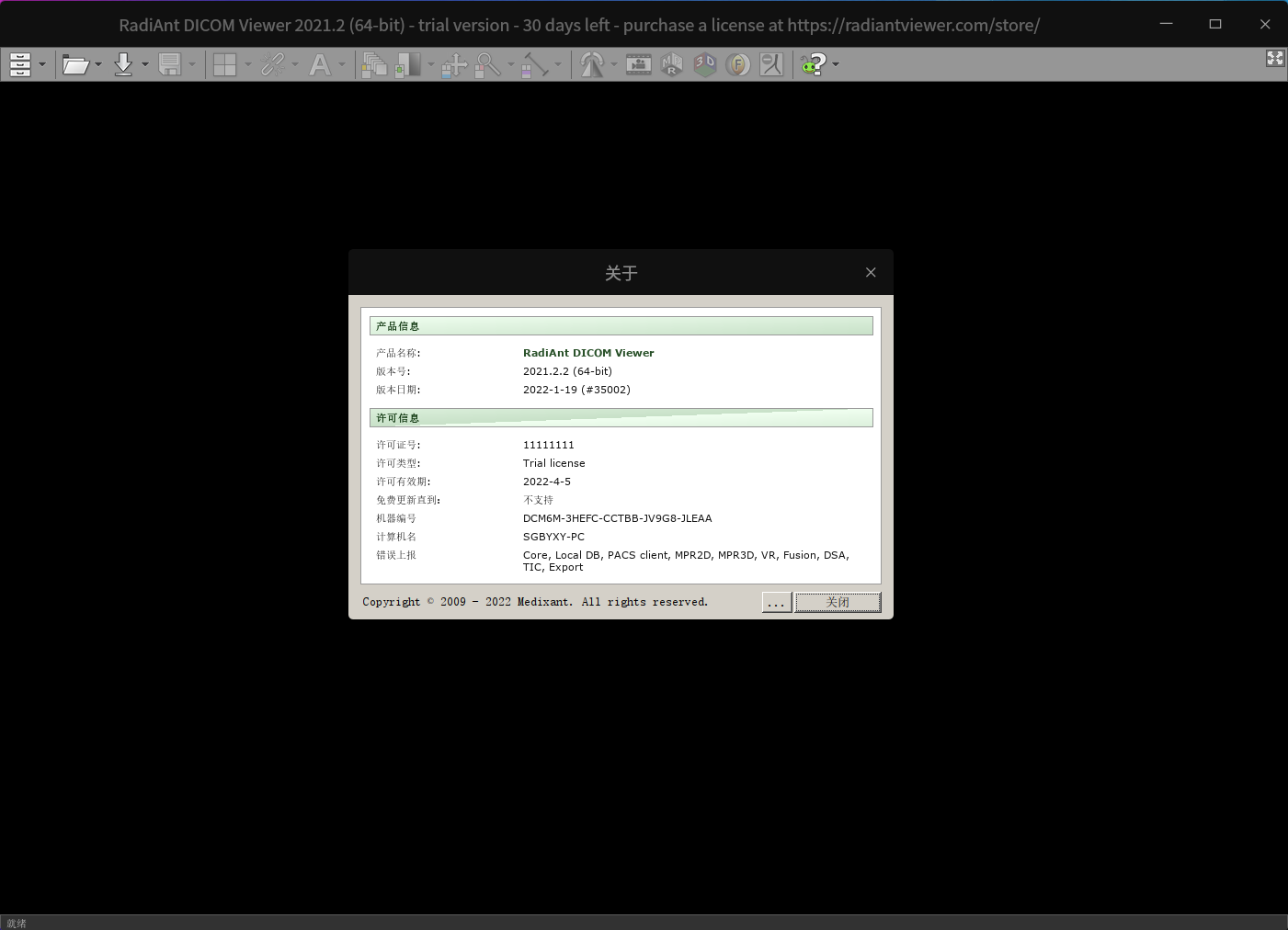Expand the download icon's dropdown arrow
This screenshot has height=930, width=1288.
point(145,64)
